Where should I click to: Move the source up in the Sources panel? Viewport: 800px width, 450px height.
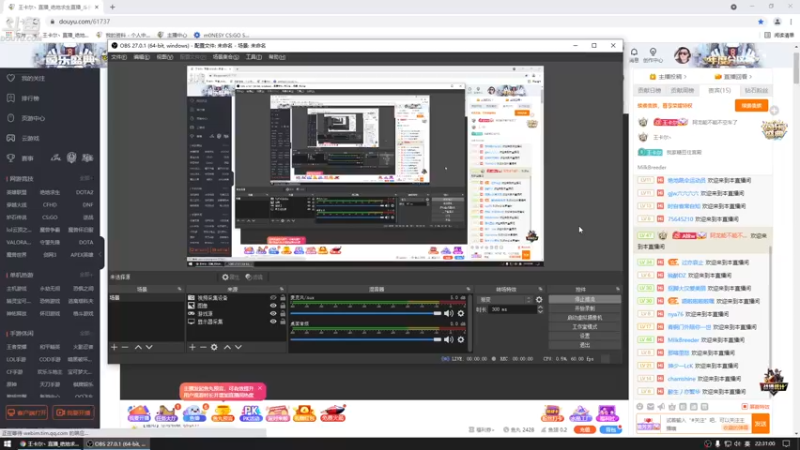pos(227,347)
